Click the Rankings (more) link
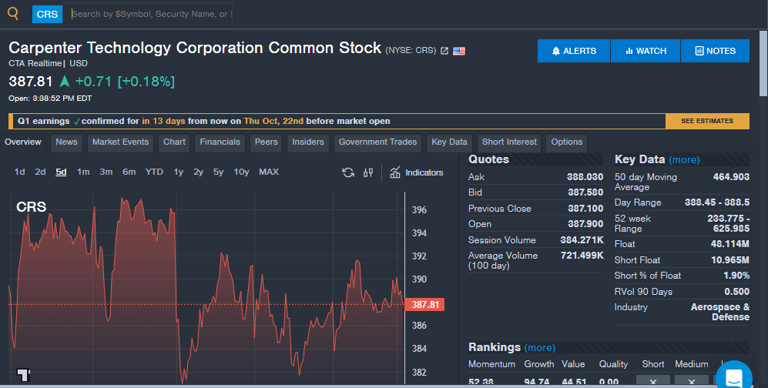The image size is (768, 388). coord(540,348)
